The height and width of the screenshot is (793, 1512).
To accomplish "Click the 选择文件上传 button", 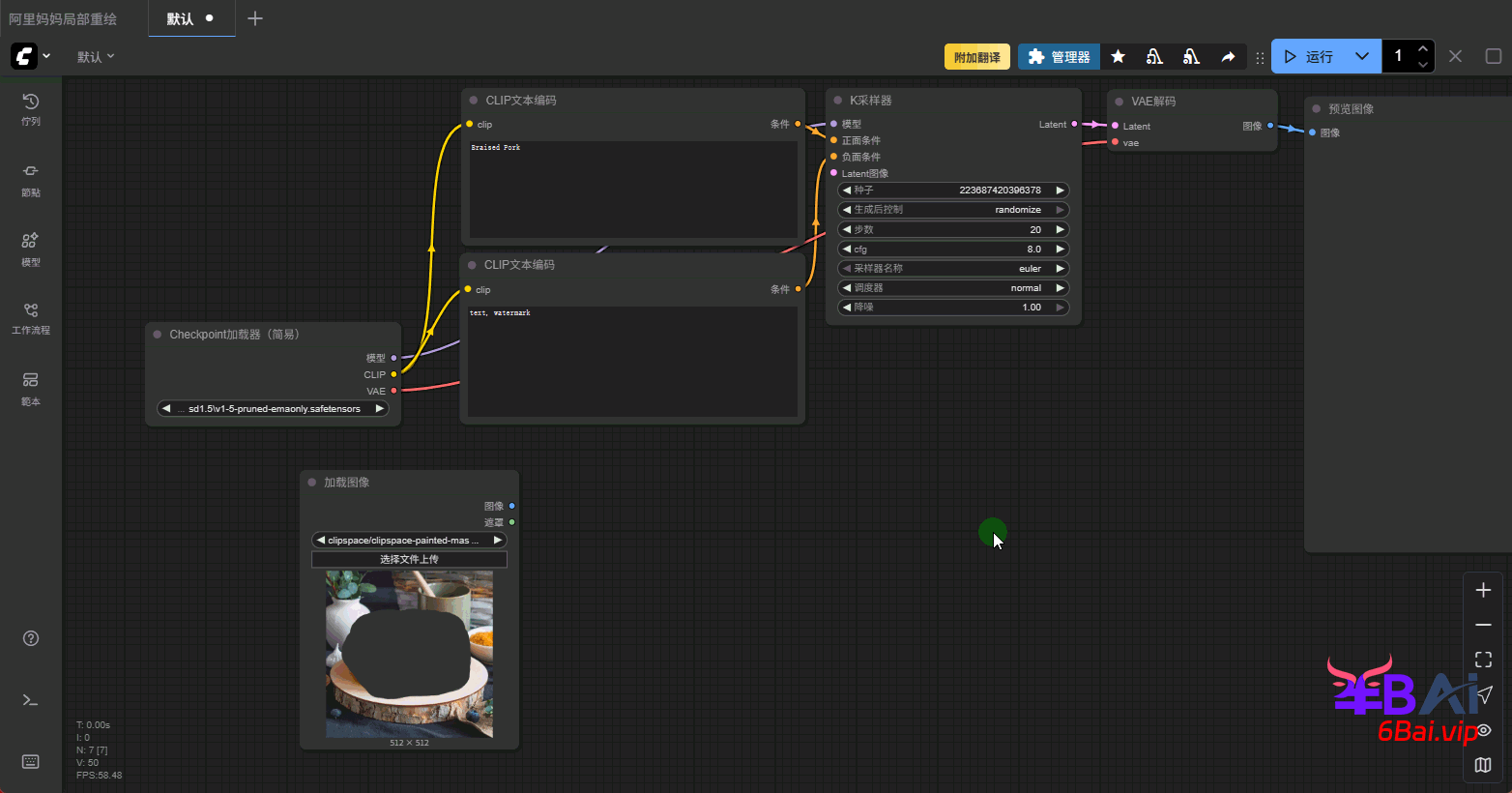I will [409, 560].
